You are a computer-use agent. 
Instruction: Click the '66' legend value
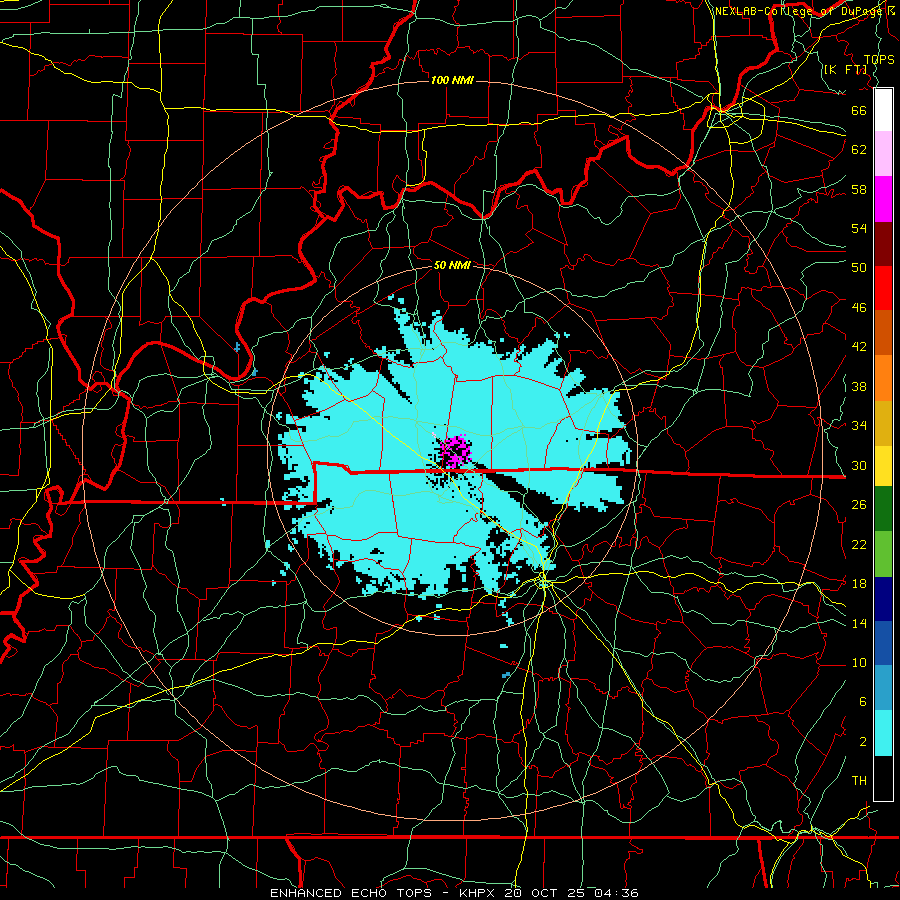(x=859, y=110)
